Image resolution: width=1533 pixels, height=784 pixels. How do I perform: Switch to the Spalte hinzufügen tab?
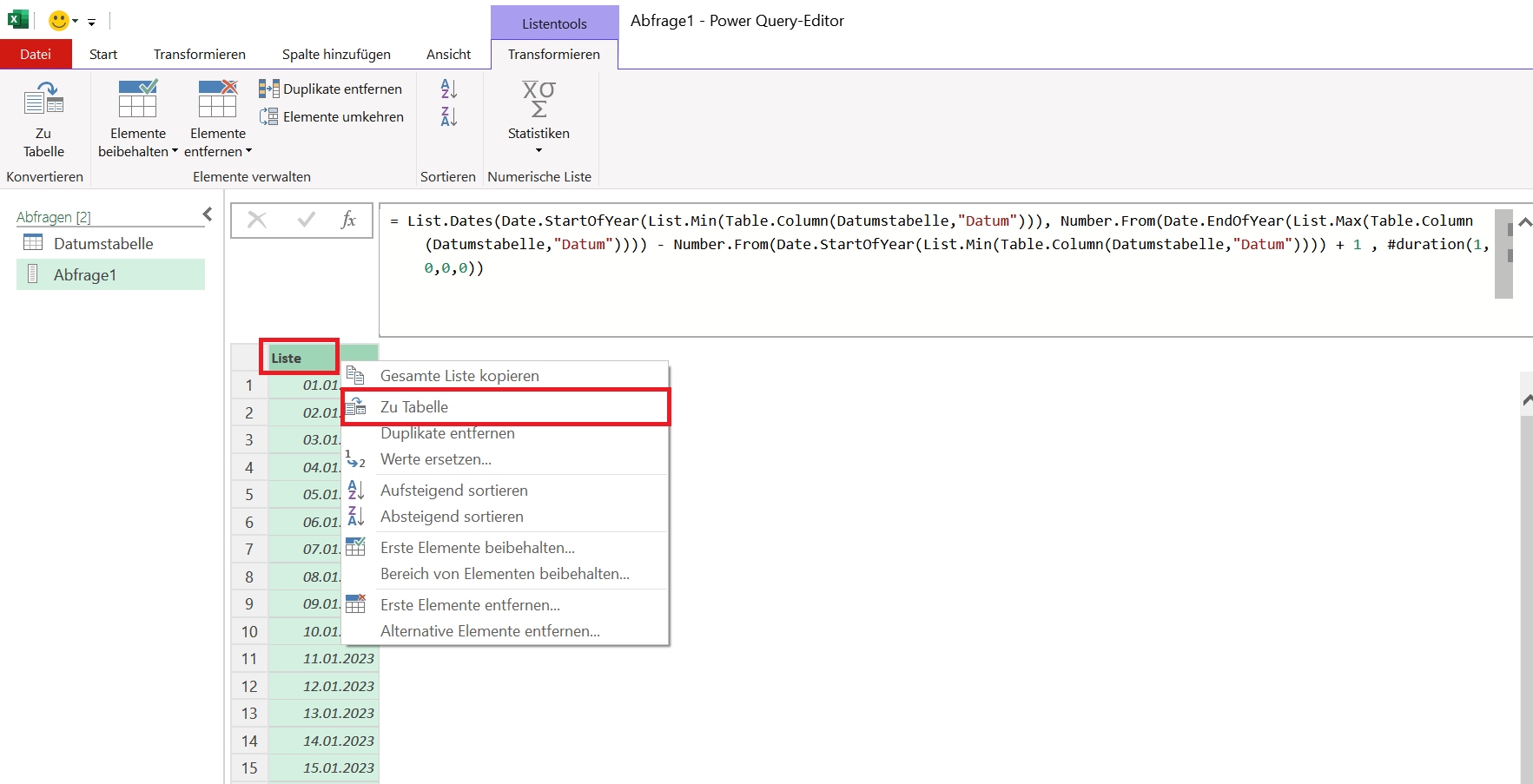tap(336, 54)
